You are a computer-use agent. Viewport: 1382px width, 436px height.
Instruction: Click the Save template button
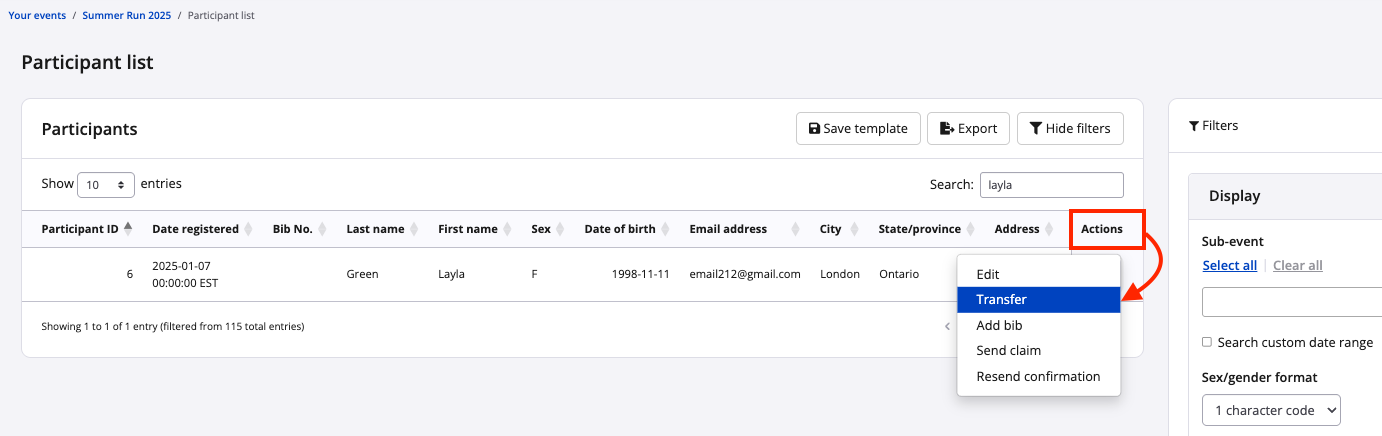pyautogui.click(x=858, y=128)
